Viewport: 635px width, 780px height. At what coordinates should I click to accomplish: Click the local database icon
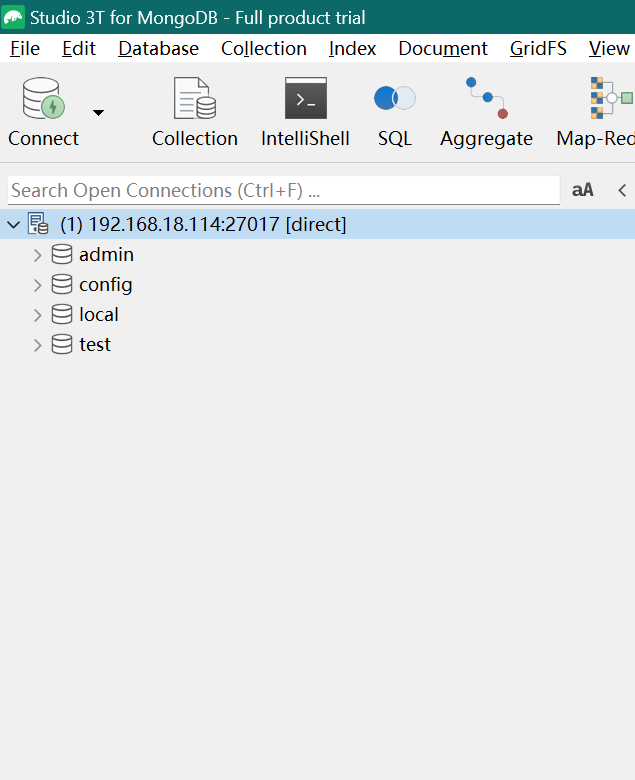coord(62,314)
